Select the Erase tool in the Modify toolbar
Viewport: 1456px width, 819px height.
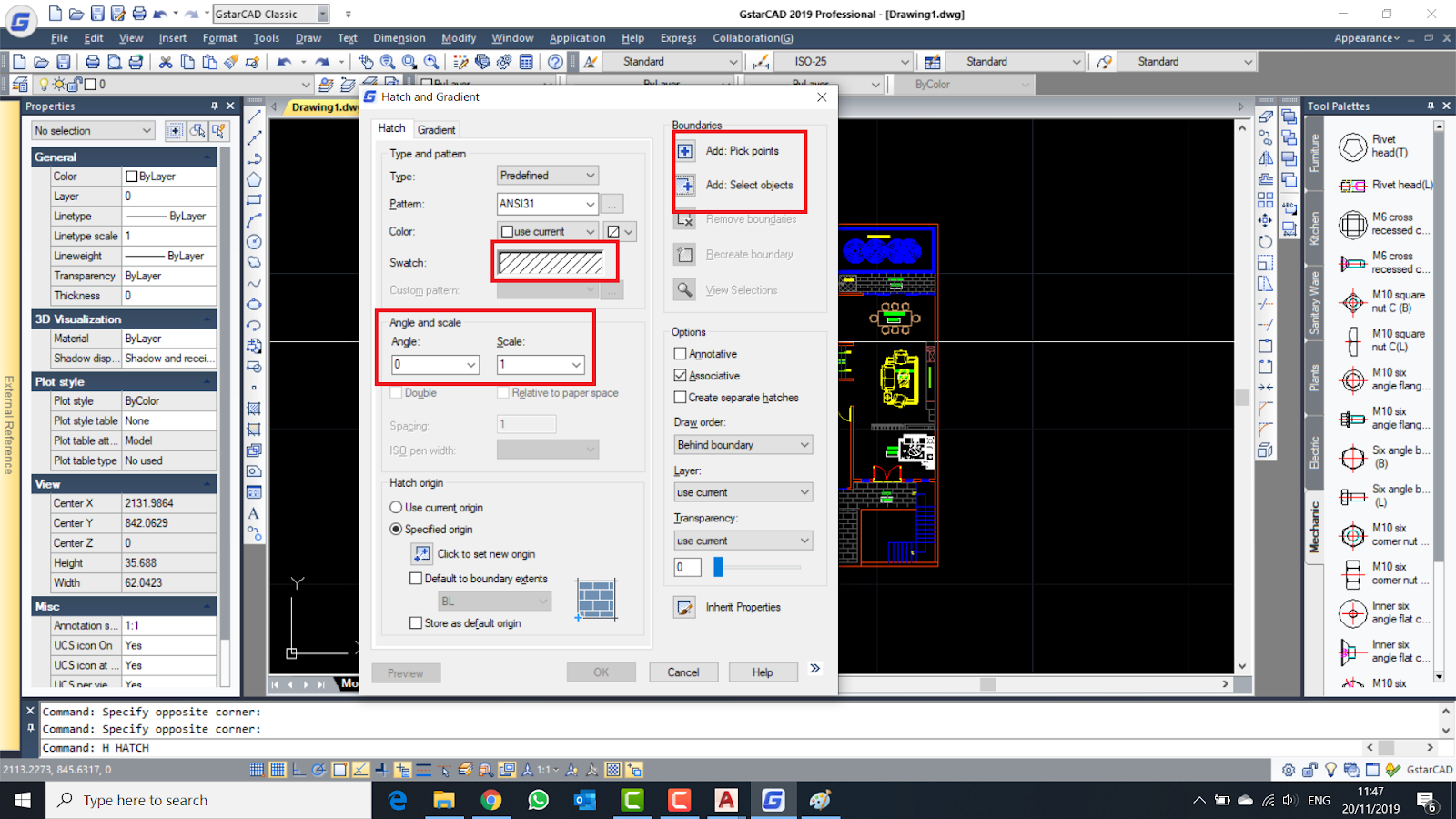coord(1267,118)
